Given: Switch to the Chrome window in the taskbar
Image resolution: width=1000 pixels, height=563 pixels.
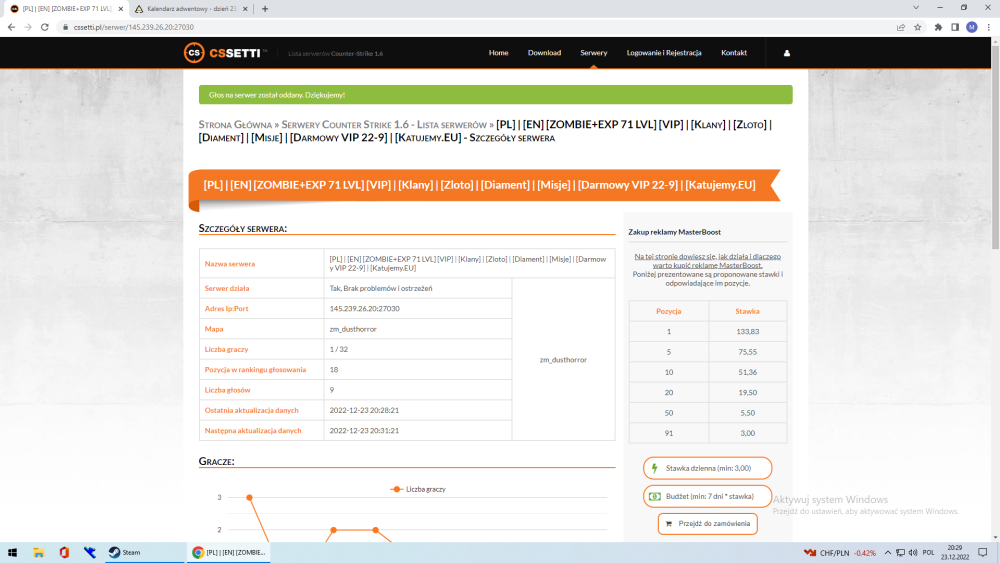Looking at the screenshot, I should [230, 552].
